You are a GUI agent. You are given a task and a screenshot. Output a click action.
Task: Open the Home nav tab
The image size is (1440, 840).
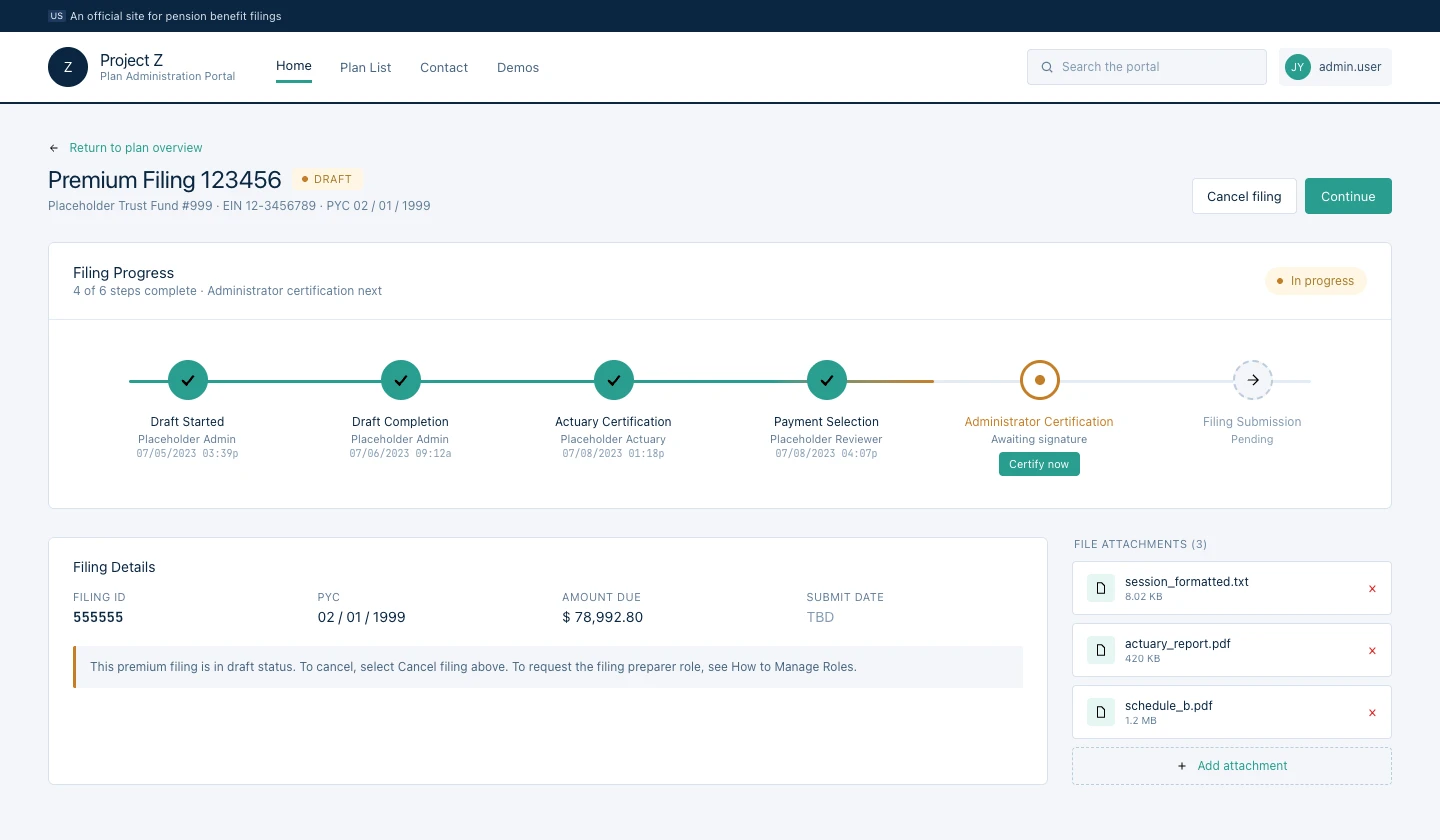coord(294,66)
